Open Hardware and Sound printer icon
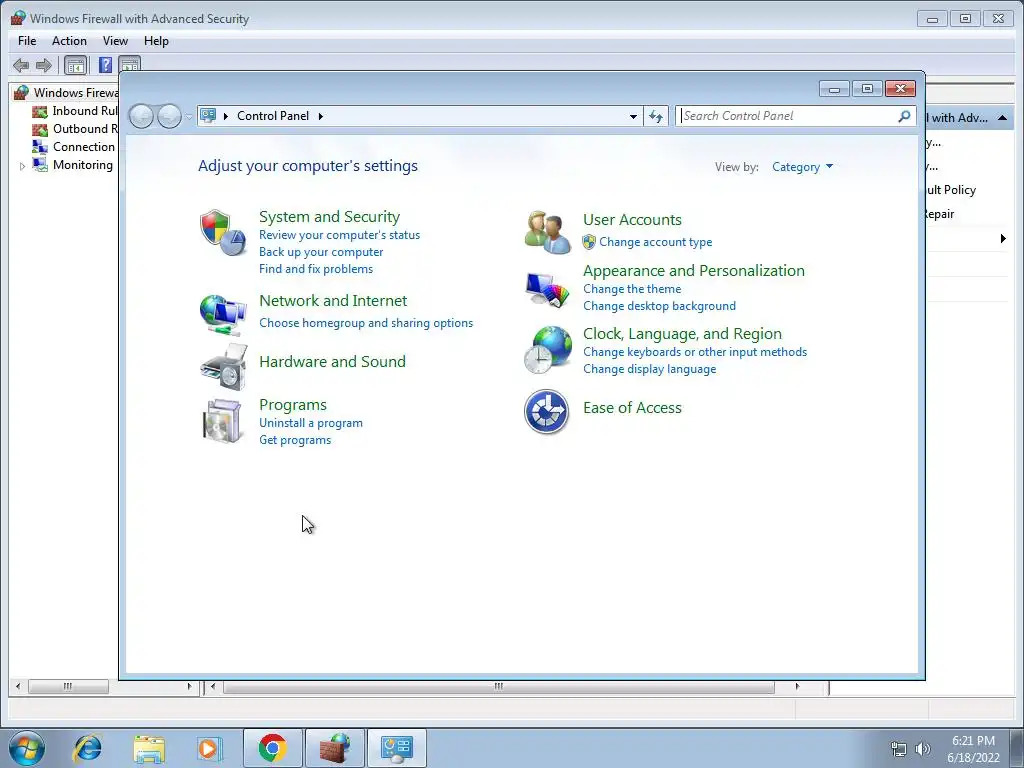The width and height of the screenshot is (1024, 768). [x=223, y=366]
